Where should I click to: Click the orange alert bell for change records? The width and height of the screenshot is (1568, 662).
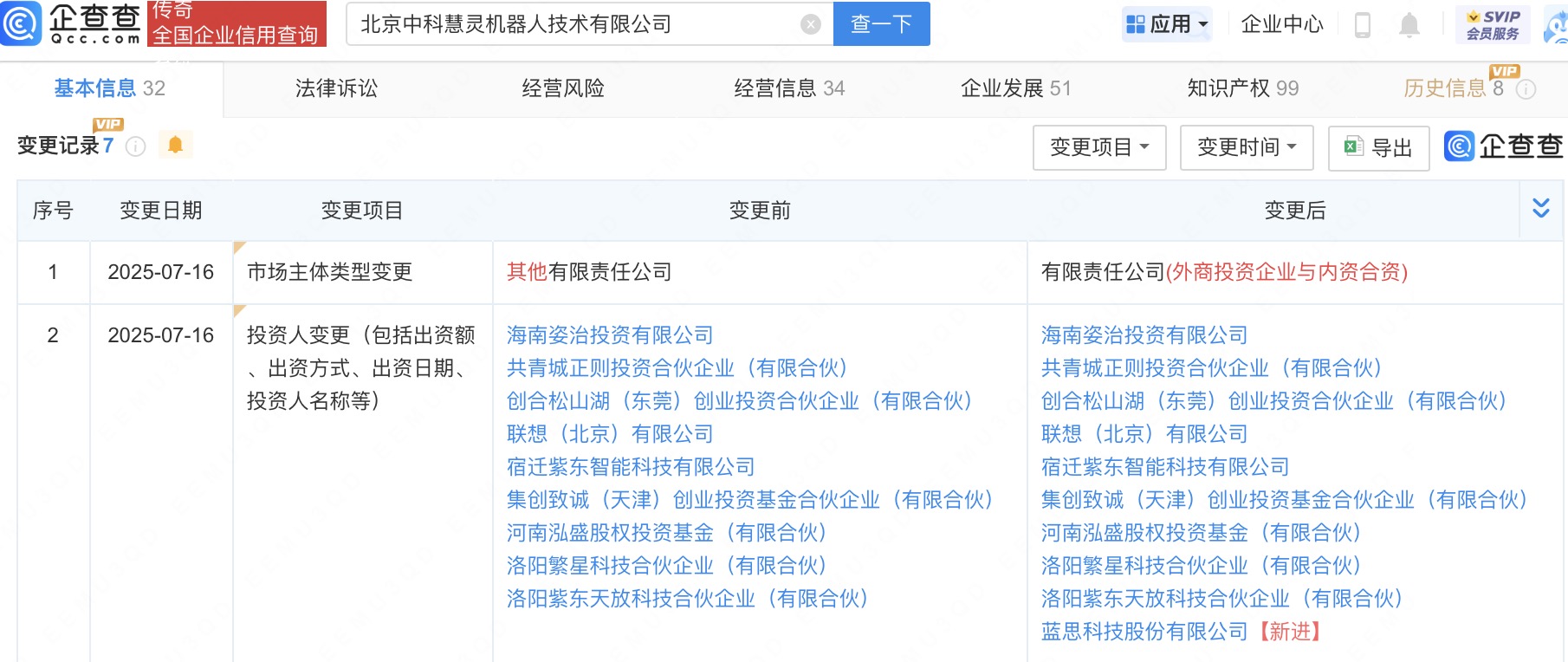tap(175, 145)
